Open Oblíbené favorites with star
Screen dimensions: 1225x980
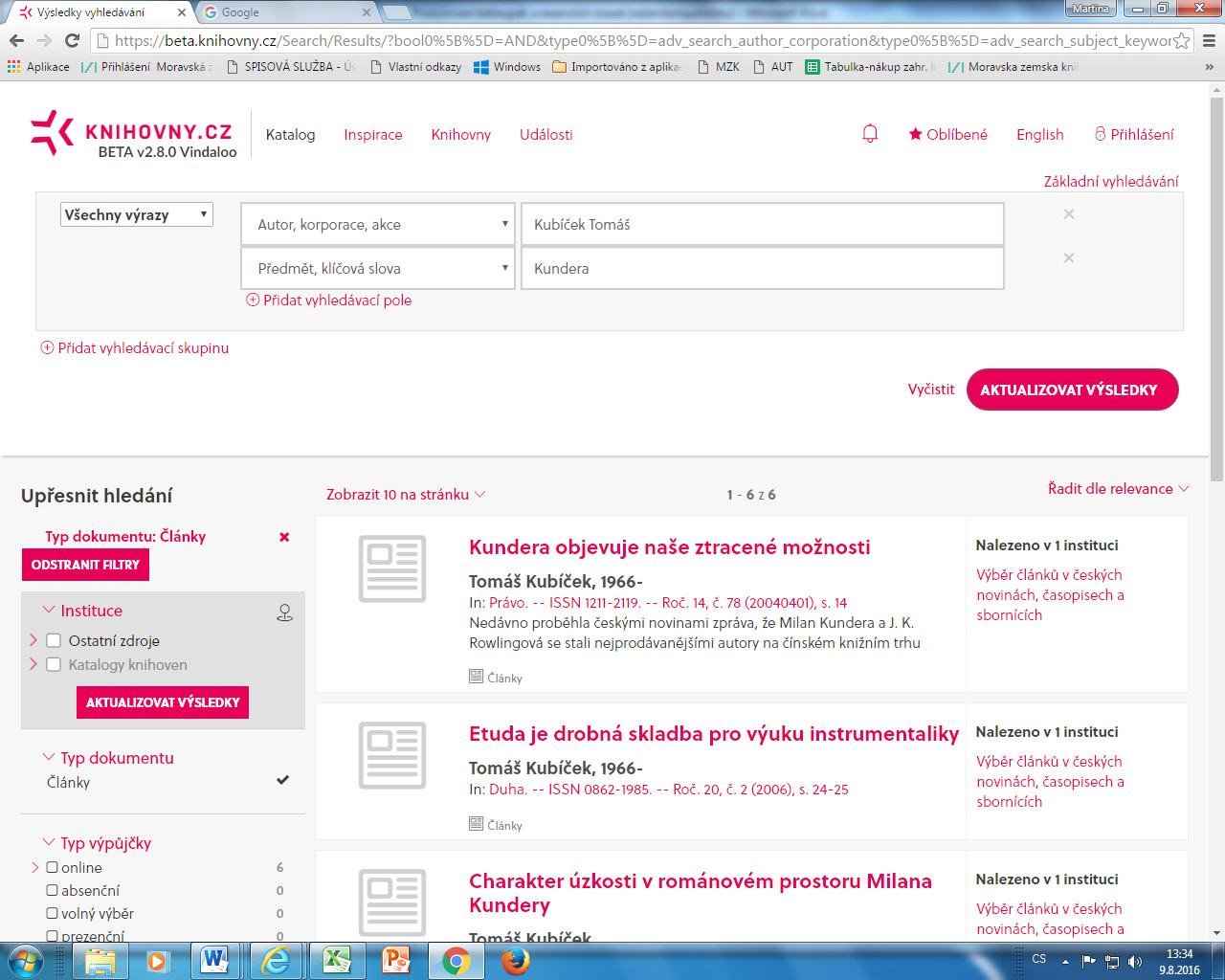tap(947, 134)
